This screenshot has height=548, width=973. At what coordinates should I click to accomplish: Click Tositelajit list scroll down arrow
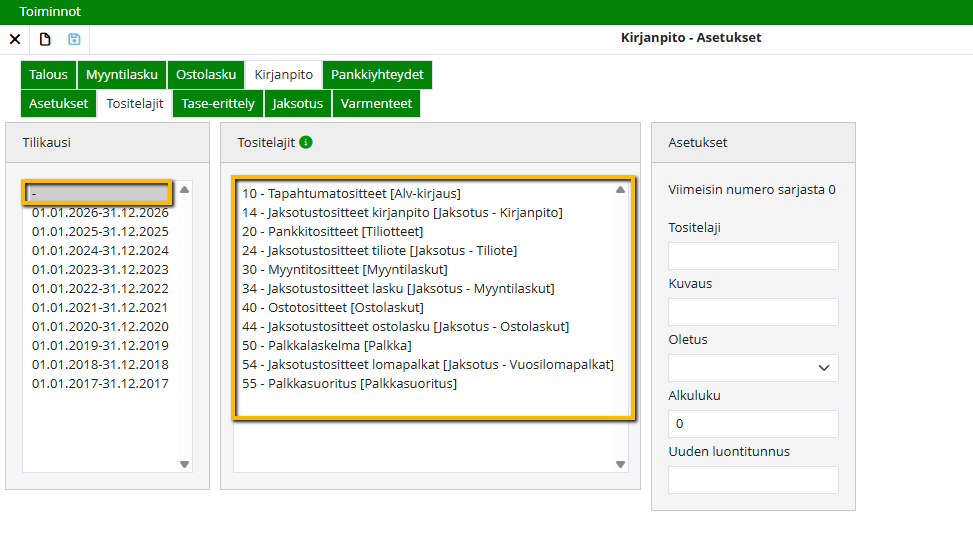620,464
